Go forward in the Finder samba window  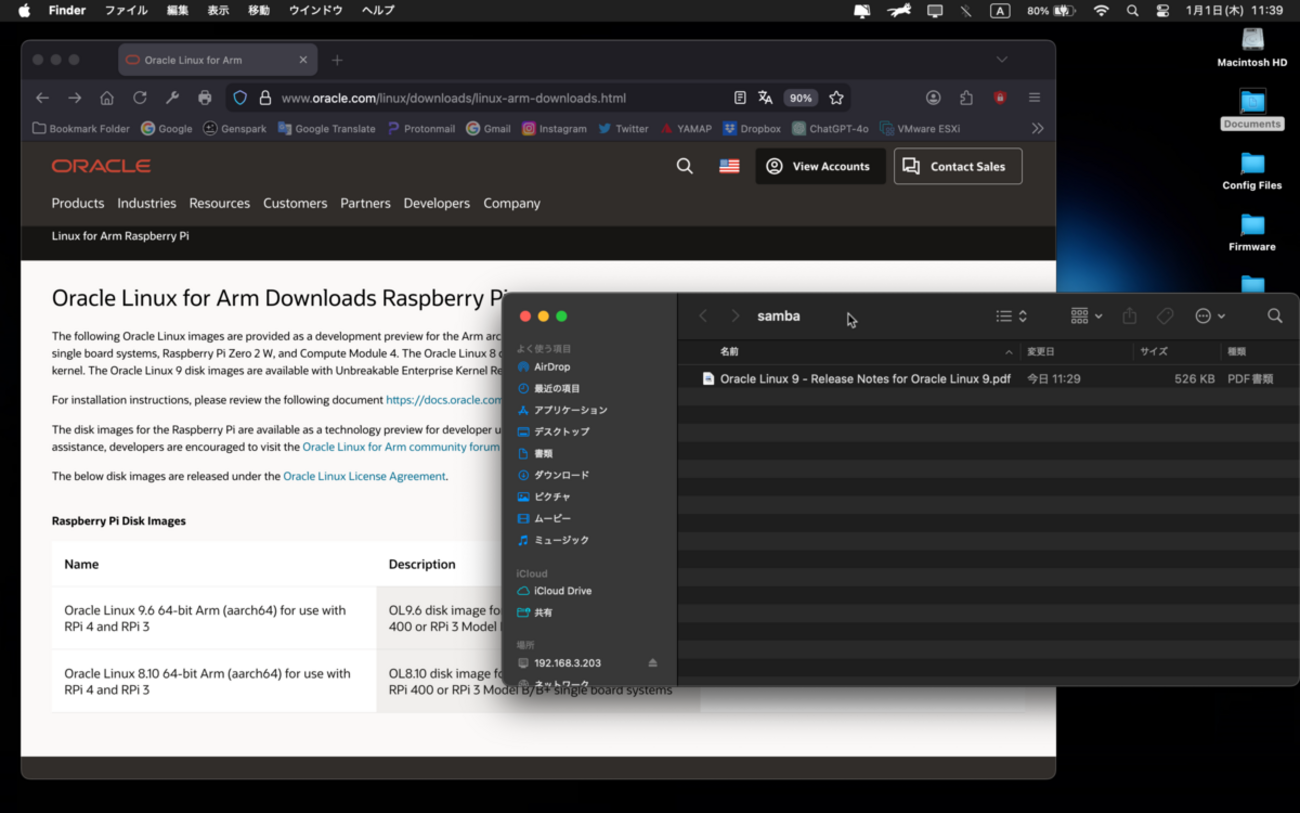735,316
